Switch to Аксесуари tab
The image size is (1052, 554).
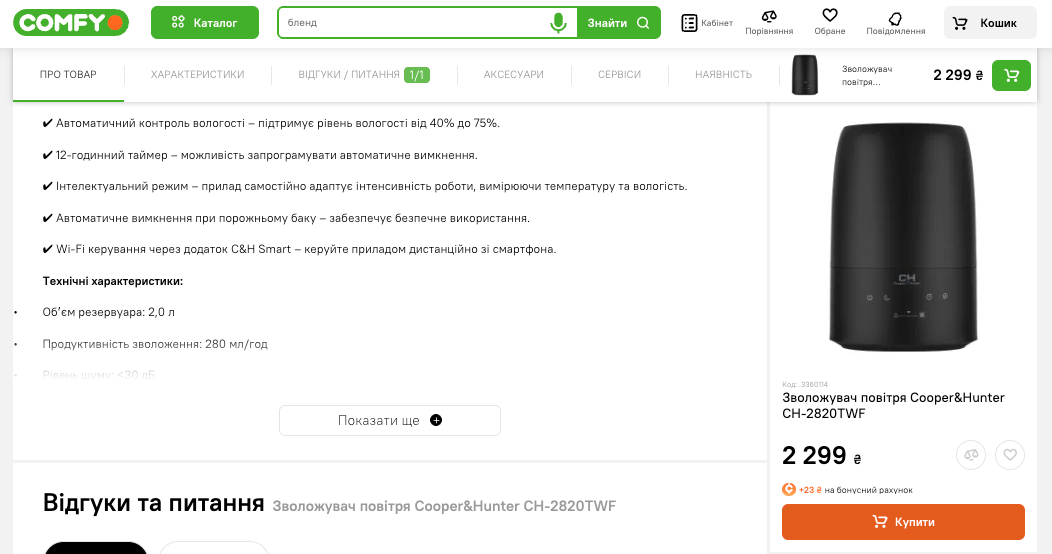point(514,74)
